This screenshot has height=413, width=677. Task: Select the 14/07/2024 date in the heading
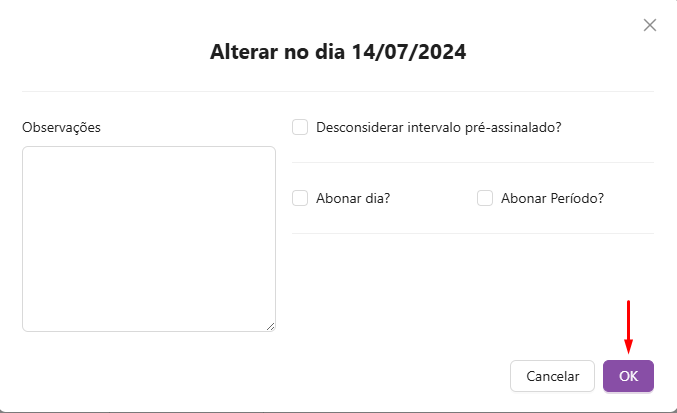tap(409, 53)
